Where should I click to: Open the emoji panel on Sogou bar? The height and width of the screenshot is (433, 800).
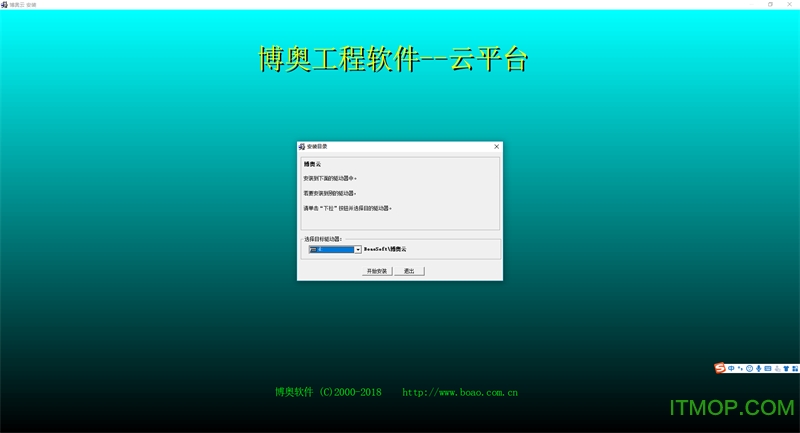pyautogui.click(x=749, y=368)
